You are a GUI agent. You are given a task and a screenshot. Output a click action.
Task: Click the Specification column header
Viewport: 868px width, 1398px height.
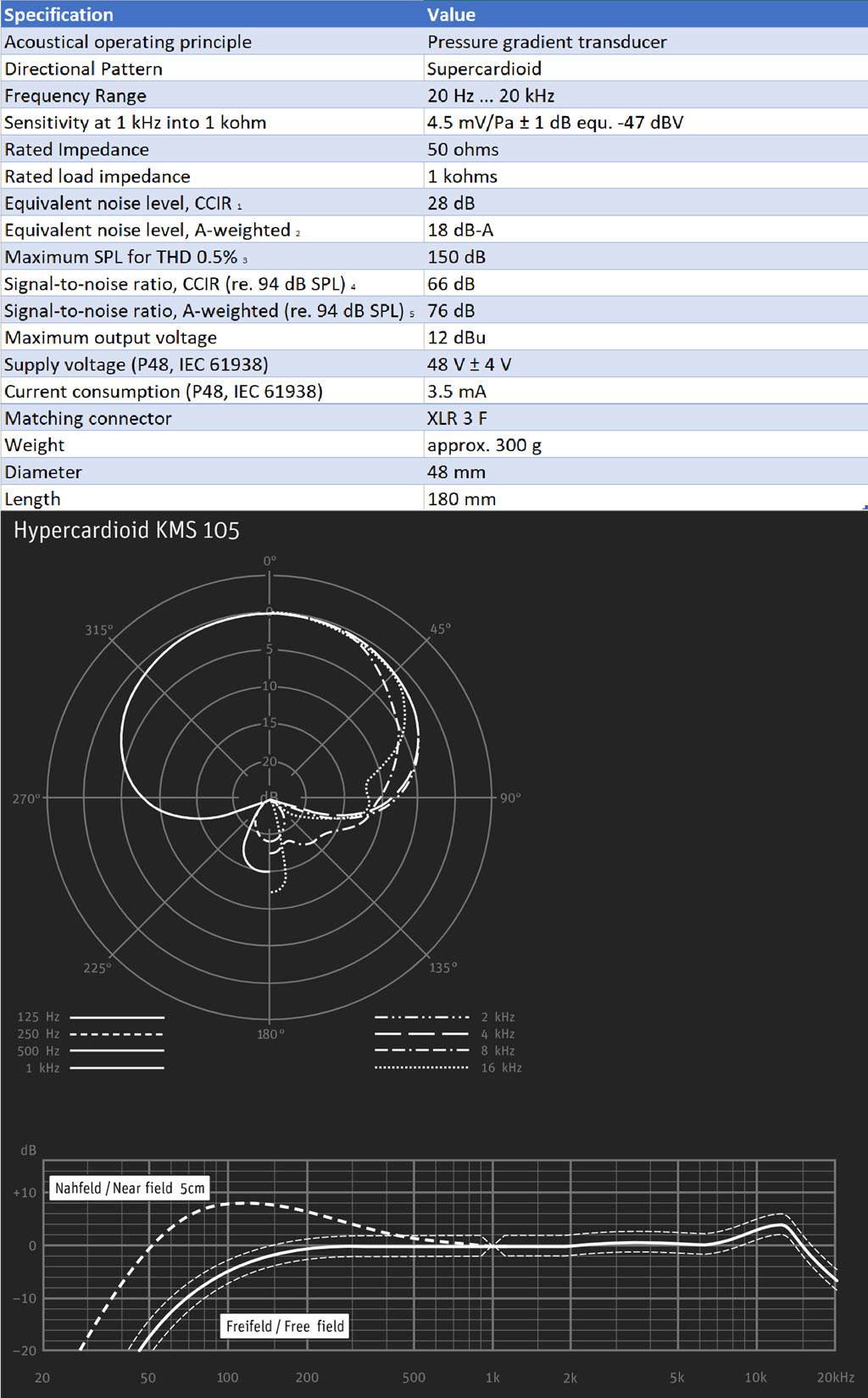pyautogui.click(x=58, y=14)
